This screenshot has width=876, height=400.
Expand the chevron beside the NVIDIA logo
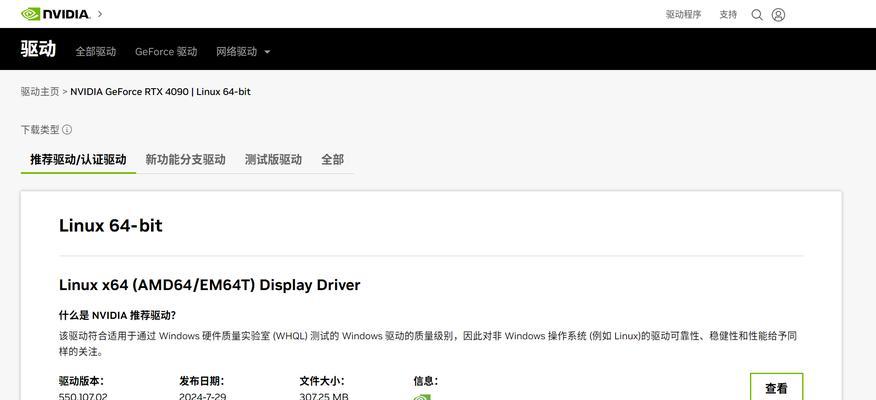tap(100, 14)
